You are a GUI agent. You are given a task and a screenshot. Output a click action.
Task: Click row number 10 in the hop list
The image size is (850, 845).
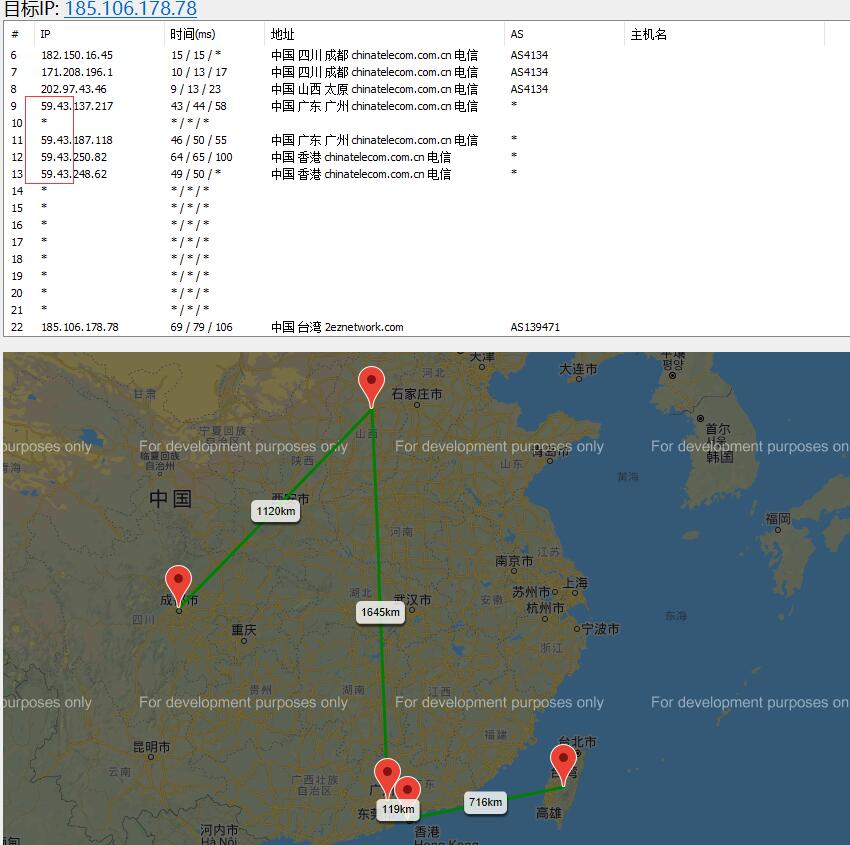click(x=17, y=123)
